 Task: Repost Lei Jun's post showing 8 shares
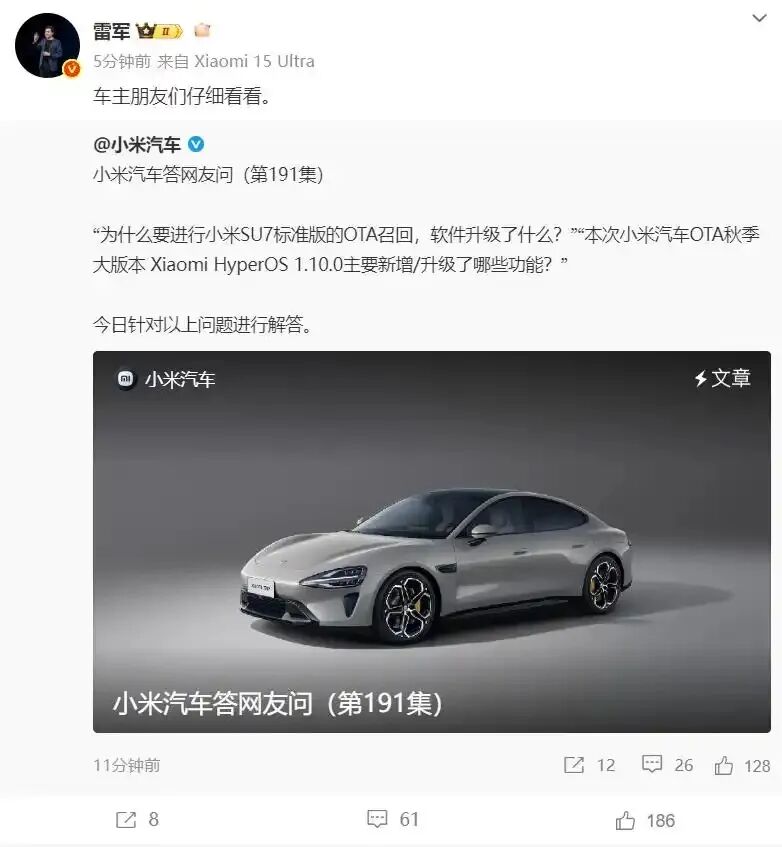pos(138,819)
